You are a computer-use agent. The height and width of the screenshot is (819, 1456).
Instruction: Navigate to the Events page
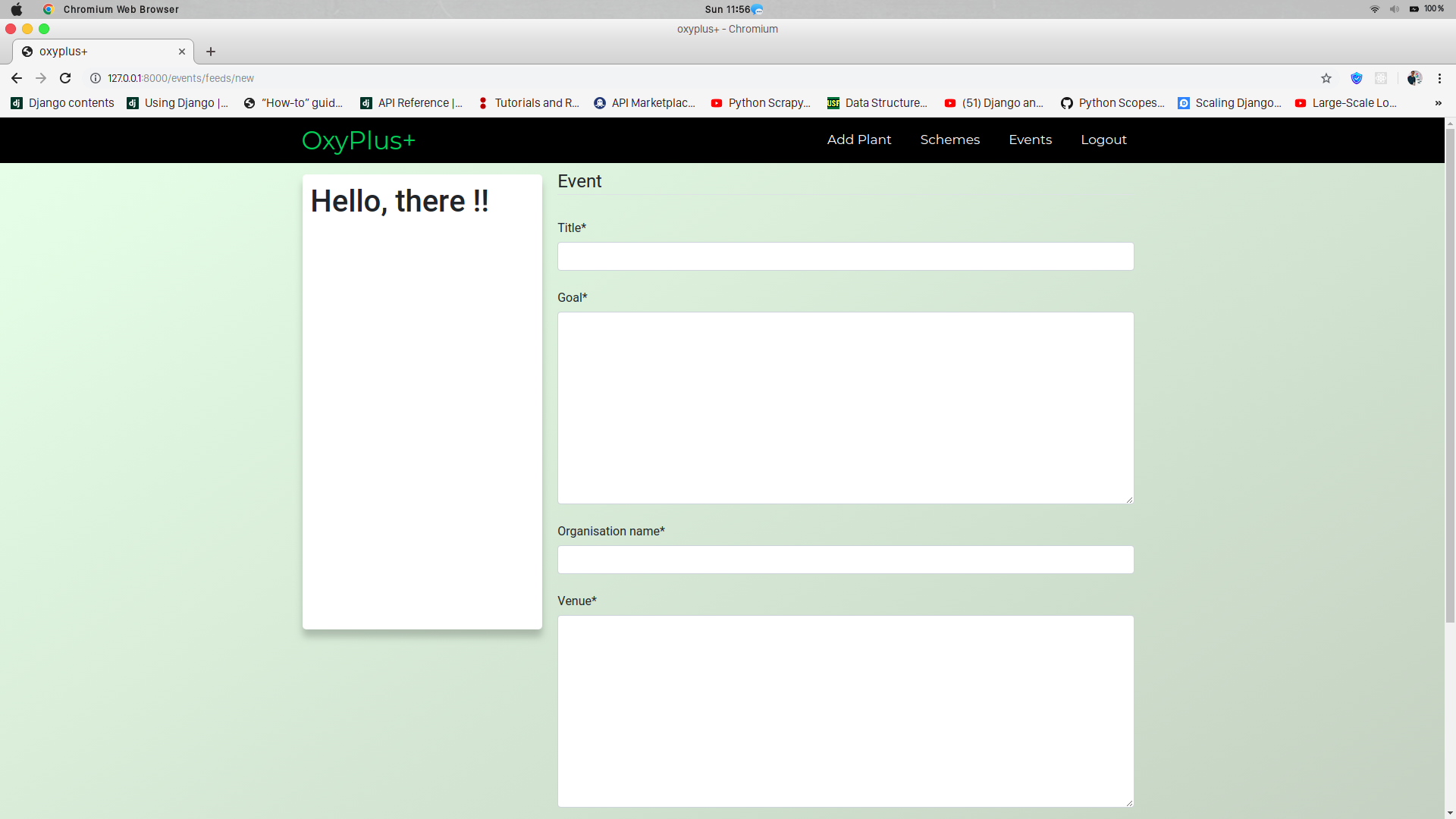click(1030, 140)
